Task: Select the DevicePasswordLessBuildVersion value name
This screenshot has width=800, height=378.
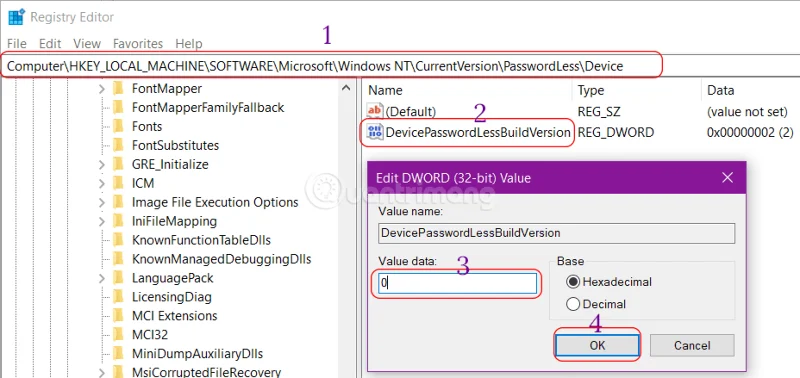Action: (x=478, y=133)
